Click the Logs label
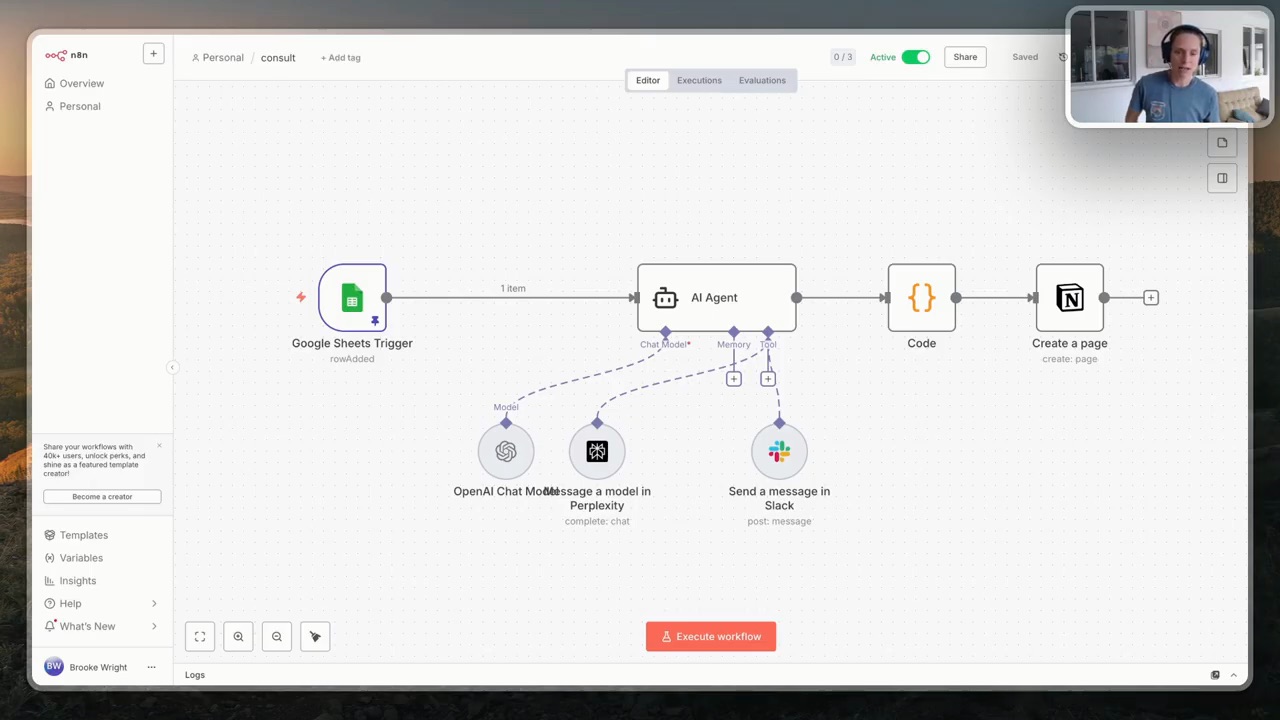Viewport: 1280px width, 720px height. coord(195,675)
